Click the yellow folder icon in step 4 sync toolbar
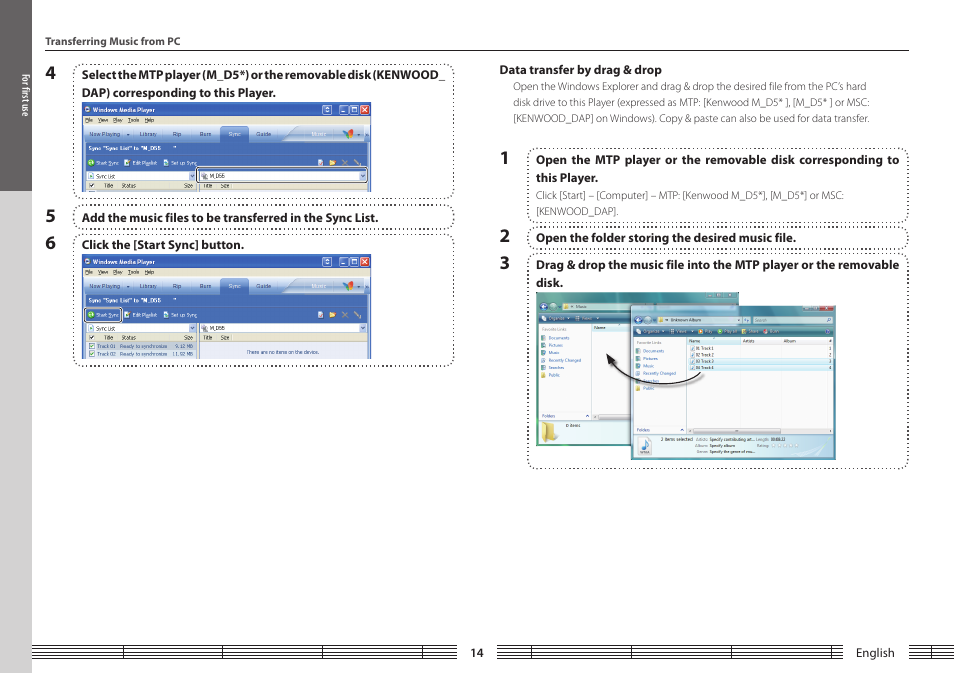This screenshot has height=673, width=954. [332, 162]
